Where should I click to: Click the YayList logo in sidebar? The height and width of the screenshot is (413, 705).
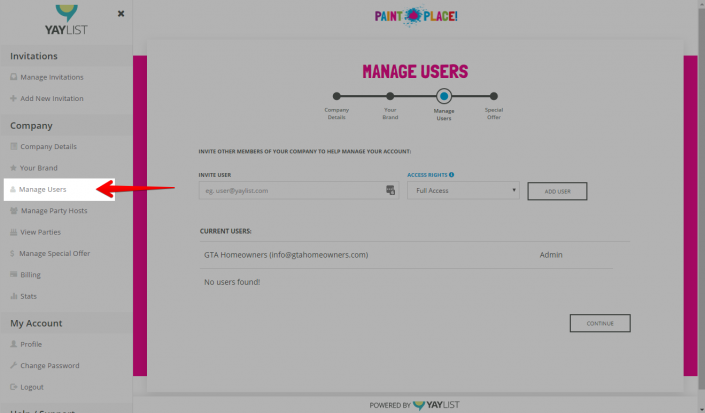coord(66,20)
